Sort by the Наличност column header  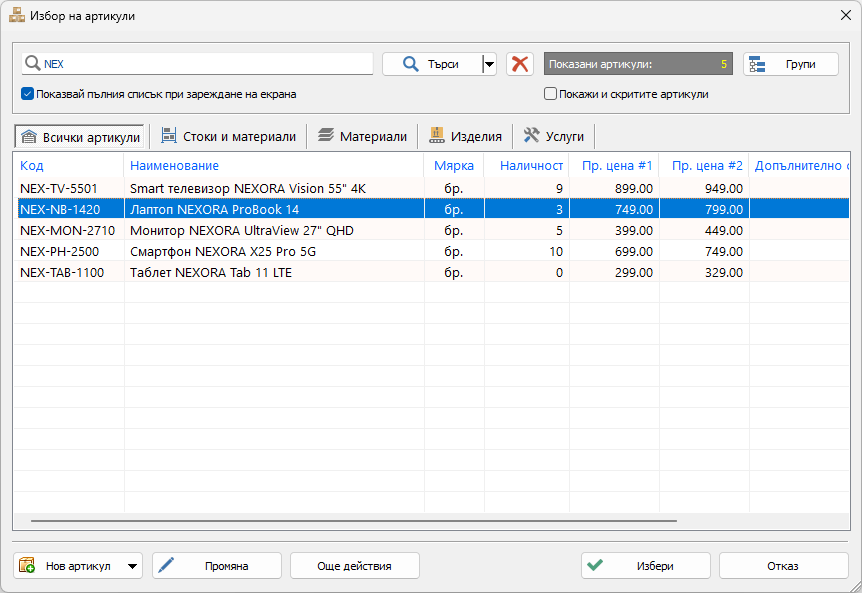(x=526, y=165)
